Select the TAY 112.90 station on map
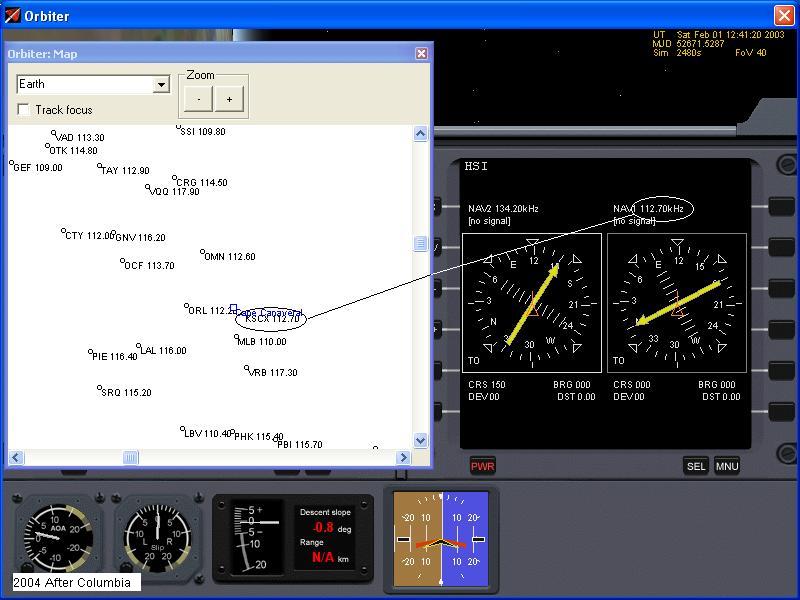The width and height of the screenshot is (800, 600). pyautogui.click(x=123, y=169)
